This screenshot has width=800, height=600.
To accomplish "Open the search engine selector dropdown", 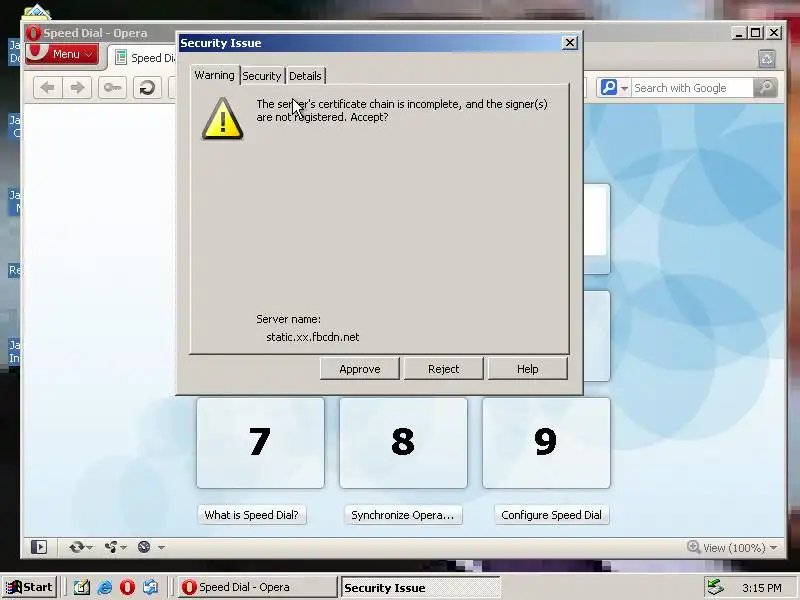I will click(x=614, y=88).
